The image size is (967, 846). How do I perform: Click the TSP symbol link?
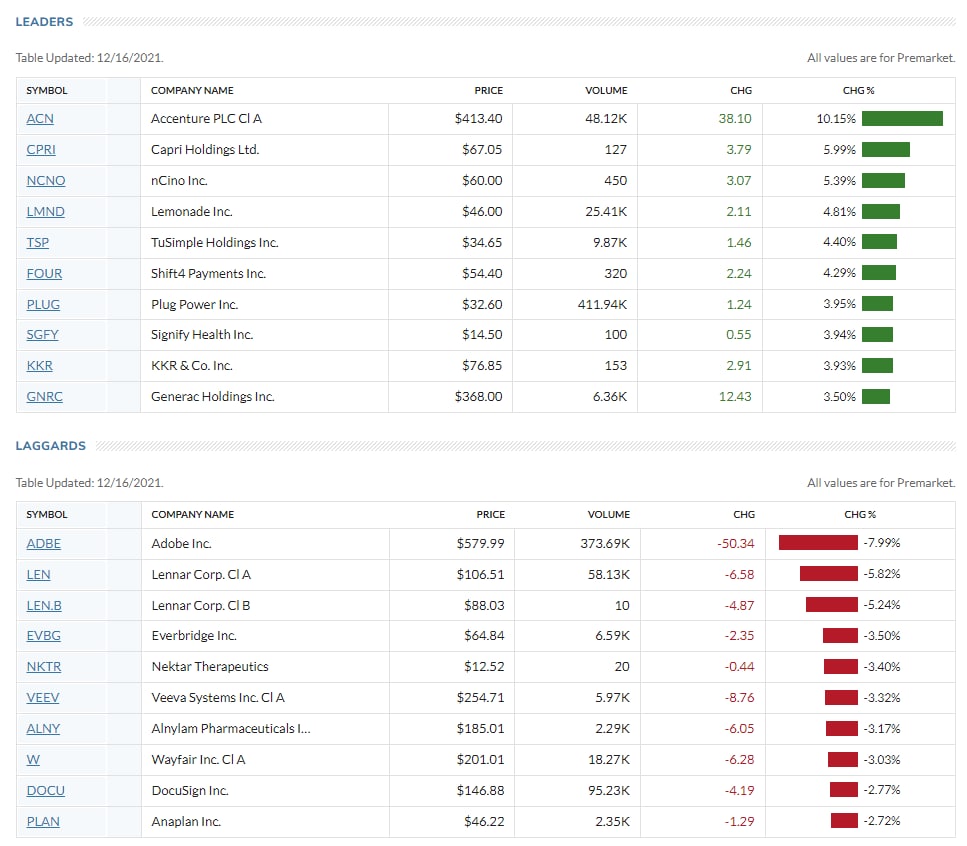(x=38, y=242)
